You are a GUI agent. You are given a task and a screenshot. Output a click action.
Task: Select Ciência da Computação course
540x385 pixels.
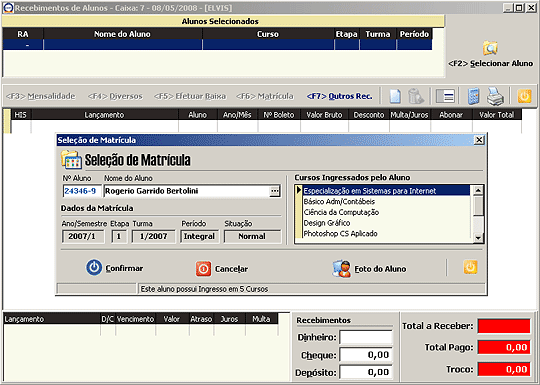point(341,212)
